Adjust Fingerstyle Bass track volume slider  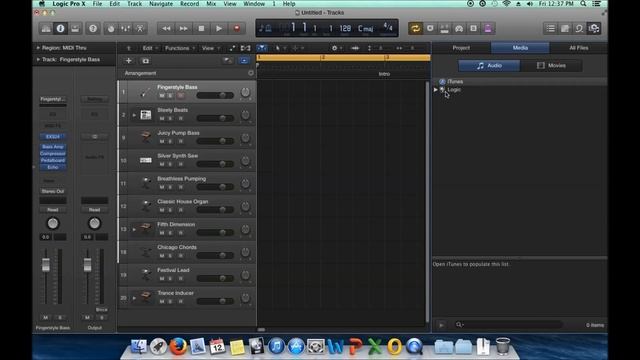pyautogui.click(x=215, y=96)
